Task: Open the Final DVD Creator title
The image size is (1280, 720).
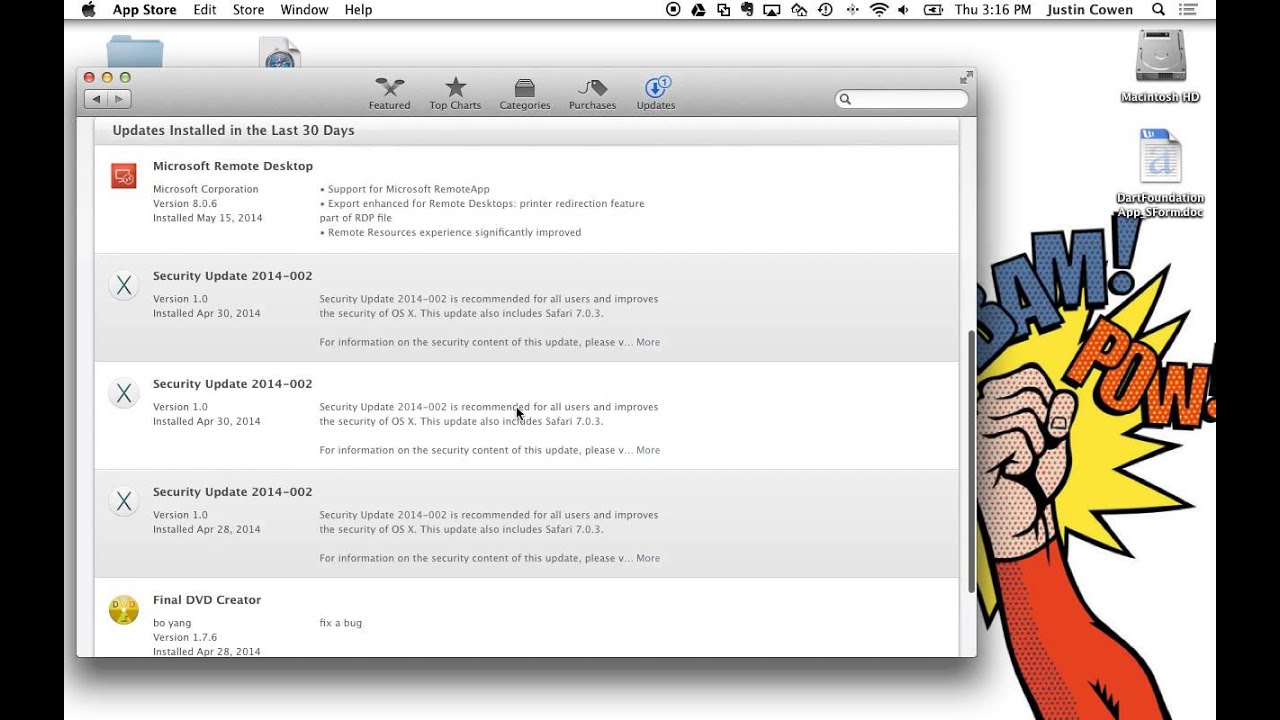Action: (207, 600)
